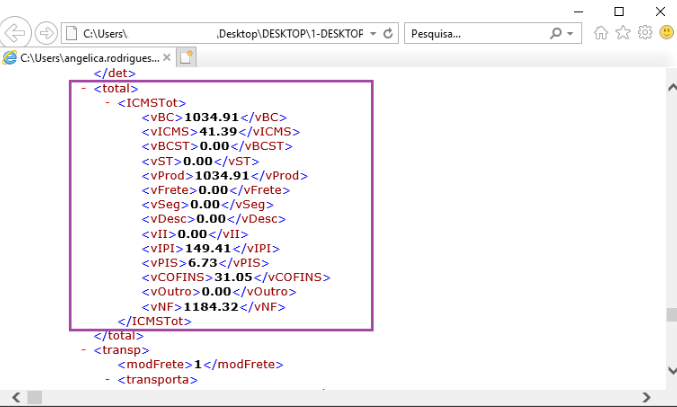Click the vNF value 1184.32
This screenshot has width=677, height=407.
click(211, 307)
